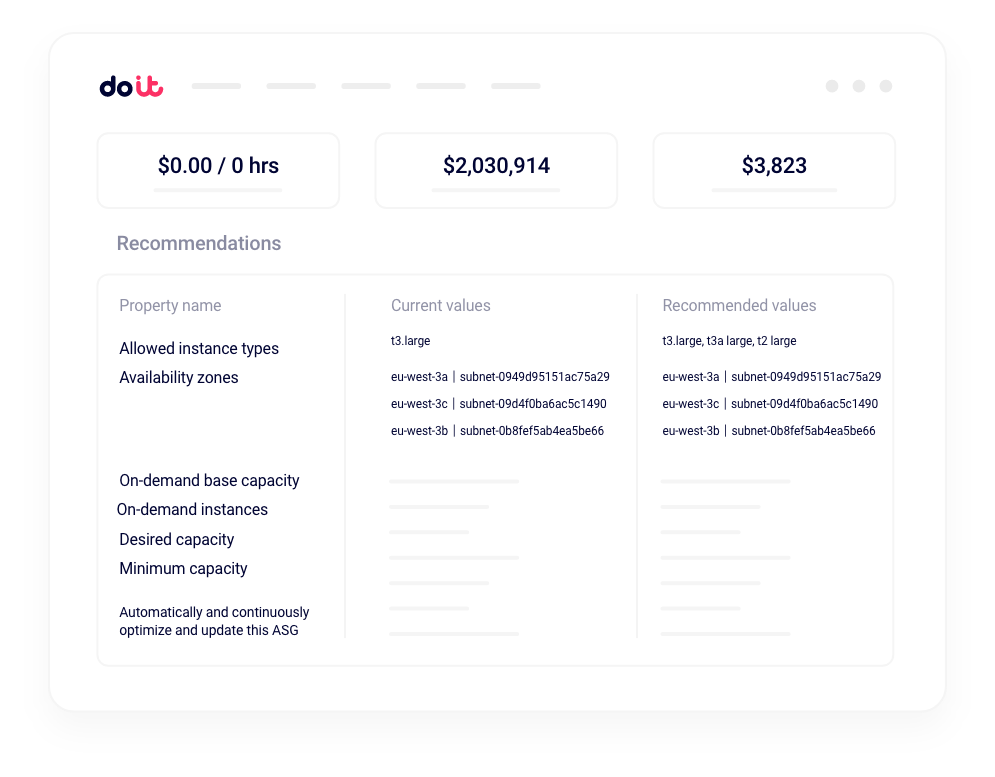Select the $2,030,914 summary card
The height and width of the screenshot is (777, 995).
click(x=496, y=170)
